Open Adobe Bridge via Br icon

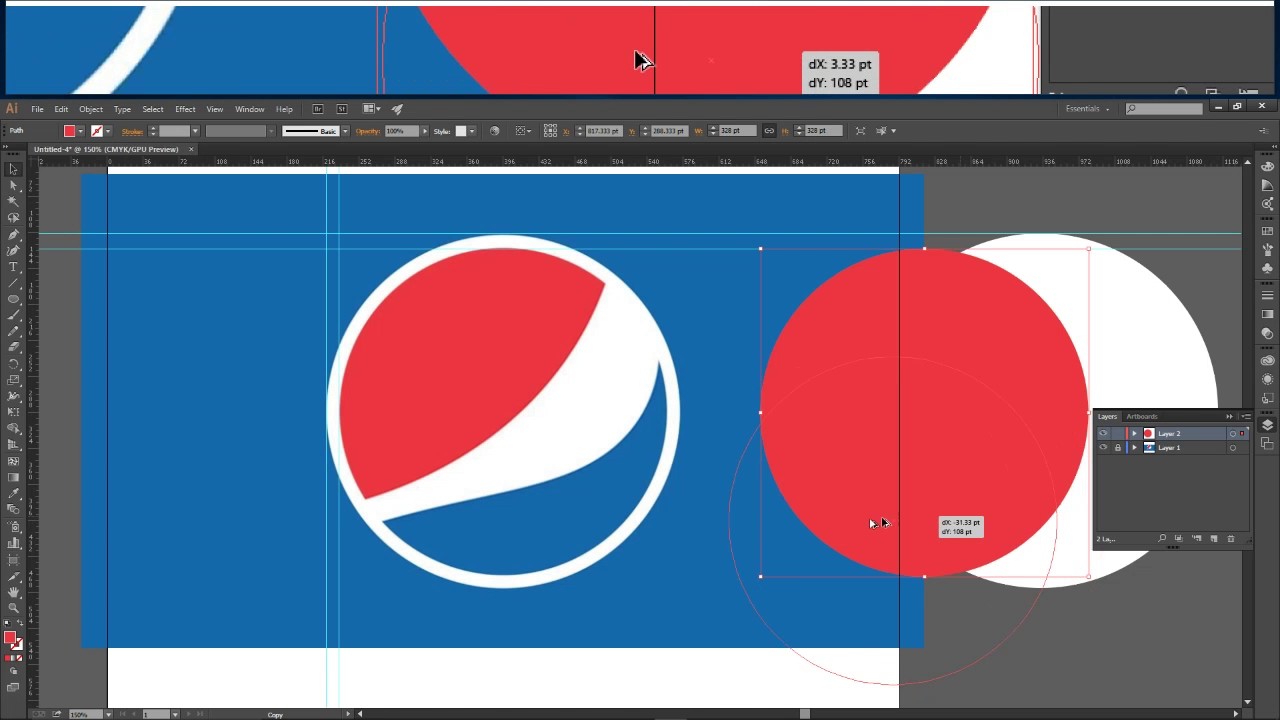318,109
